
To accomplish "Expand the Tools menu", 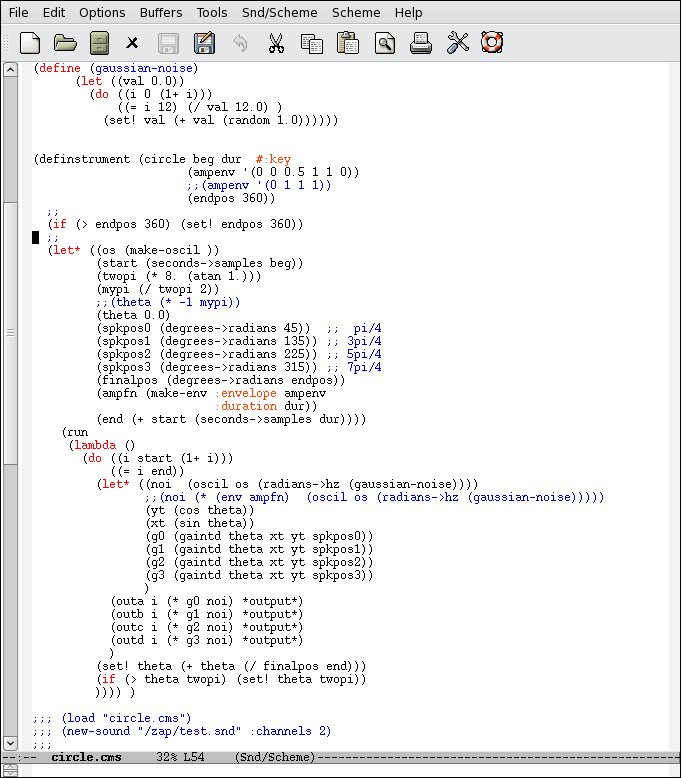I will [212, 13].
